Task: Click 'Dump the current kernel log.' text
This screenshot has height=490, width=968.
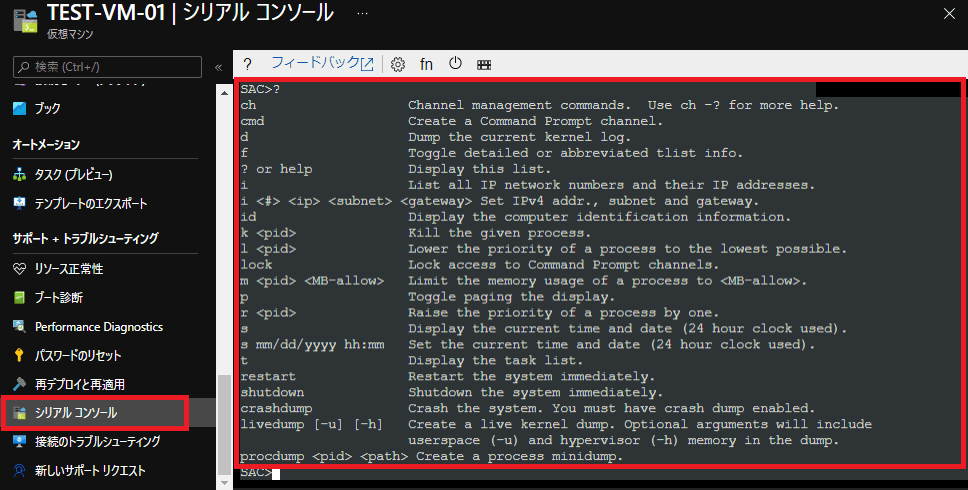Action: click(519, 138)
